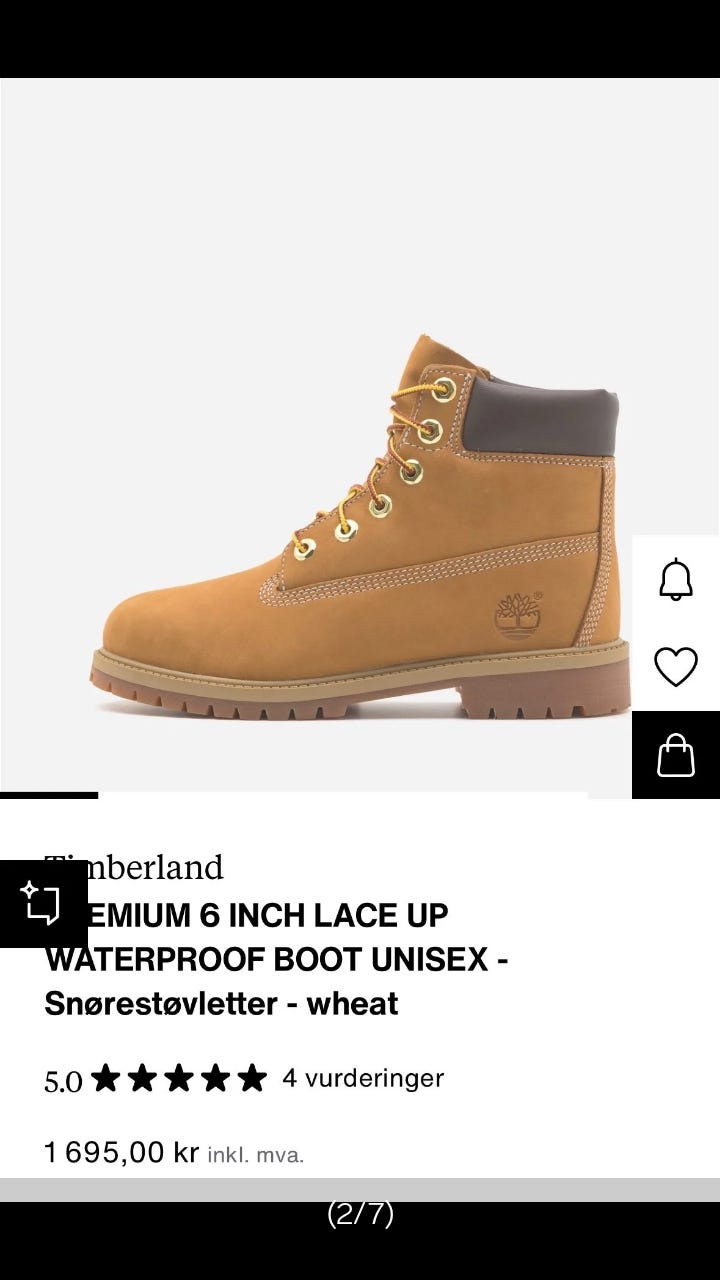The image size is (720, 1280).
Task: Click the white part of carousel progress bar
Action: pyautogui.click(x=343, y=796)
